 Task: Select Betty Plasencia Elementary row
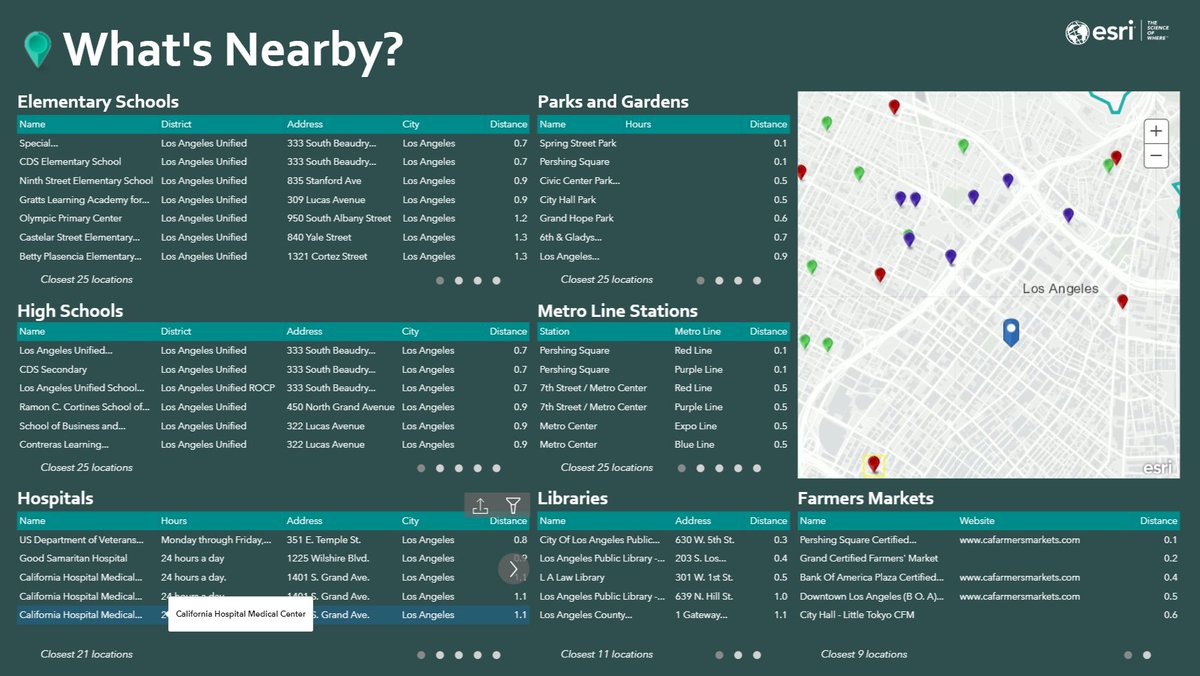[x=273, y=256]
